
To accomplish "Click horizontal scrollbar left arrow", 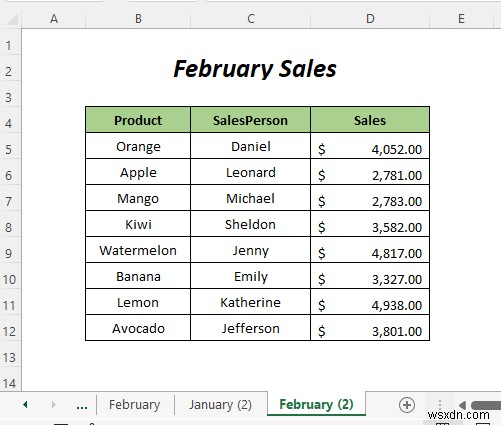I will 462,405.
